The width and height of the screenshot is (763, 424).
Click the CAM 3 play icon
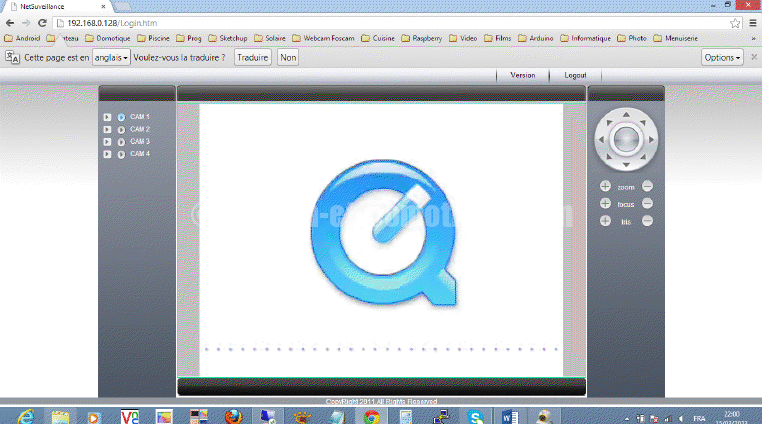click(x=107, y=142)
